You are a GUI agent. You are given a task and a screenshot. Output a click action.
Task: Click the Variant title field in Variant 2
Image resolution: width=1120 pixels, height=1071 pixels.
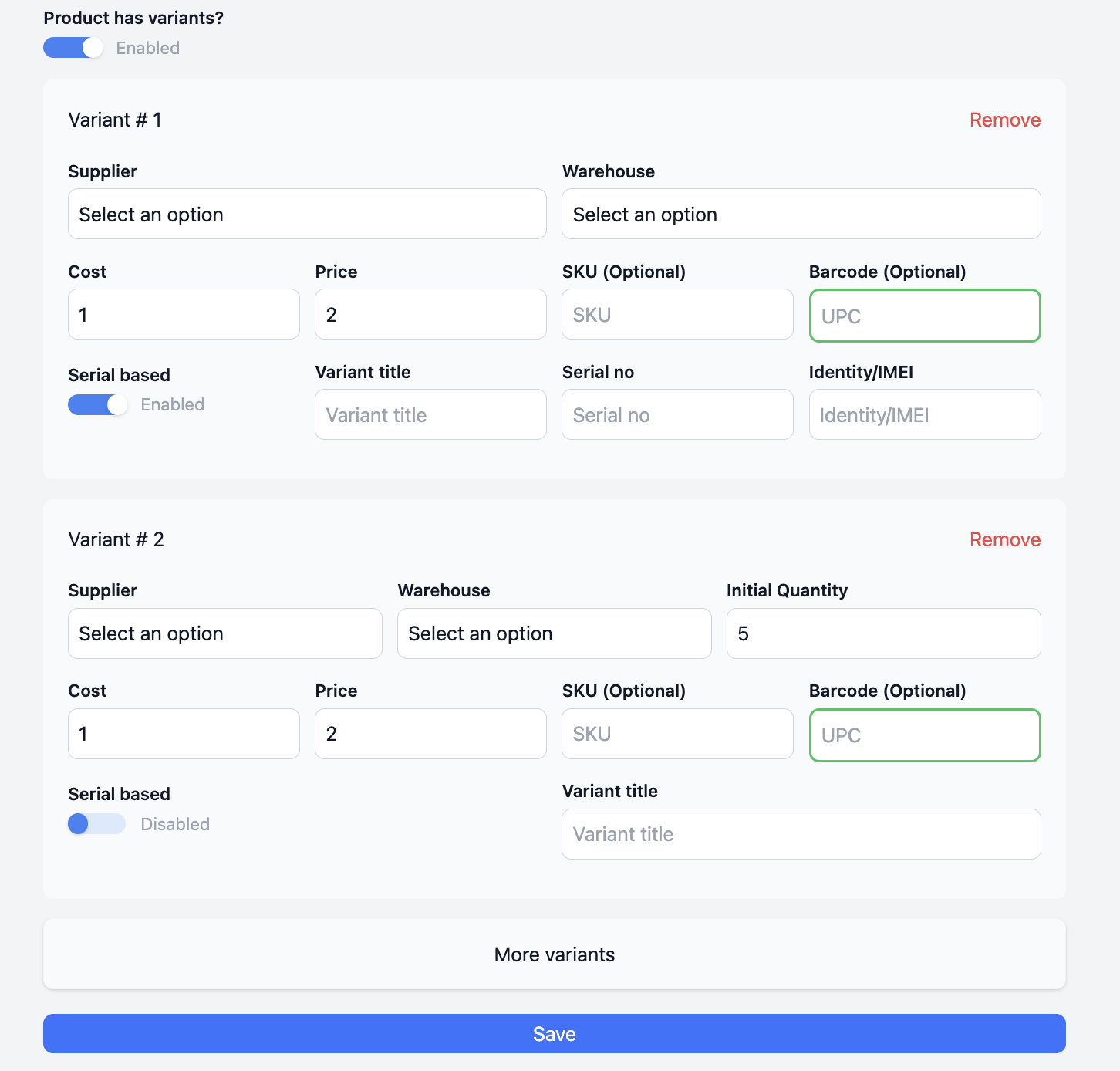coord(801,834)
